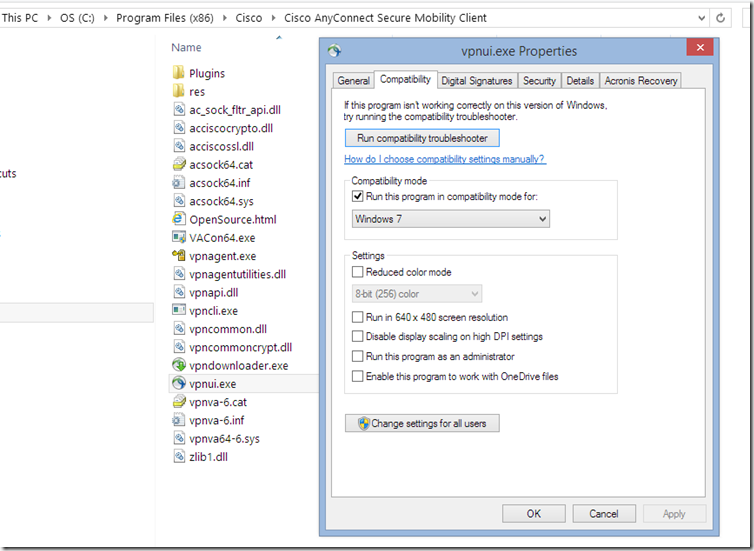Click Cisco in the address breadcrumb

click(x=249, y=18)
